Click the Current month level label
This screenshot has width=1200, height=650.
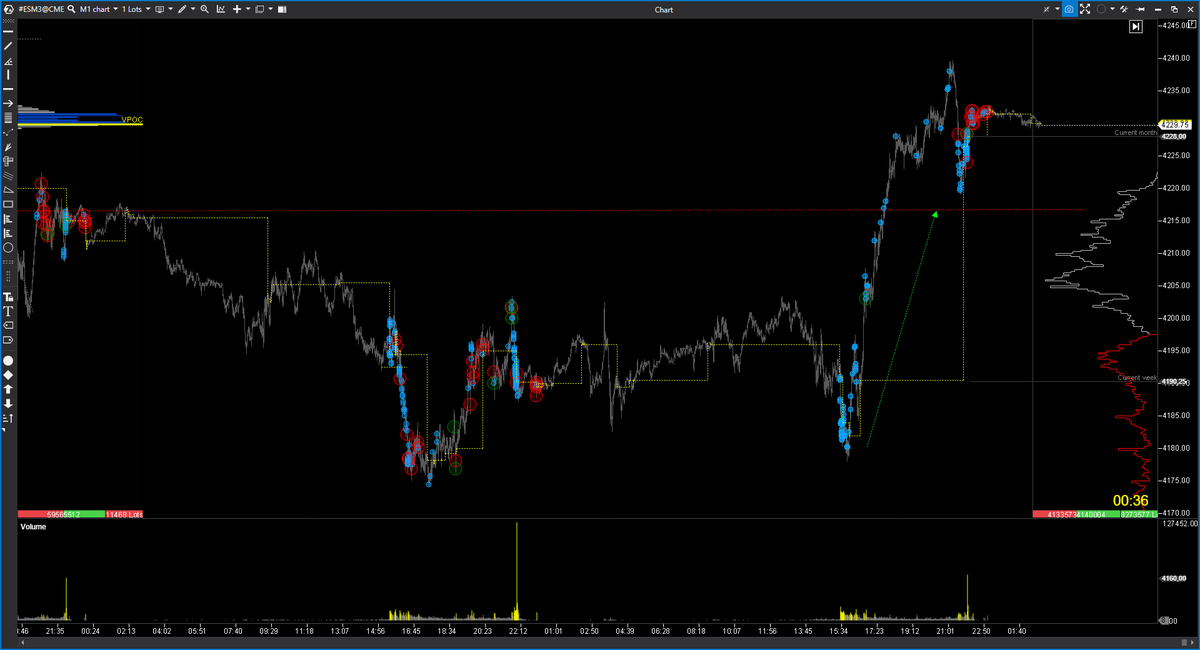[x=1136, y=132]
